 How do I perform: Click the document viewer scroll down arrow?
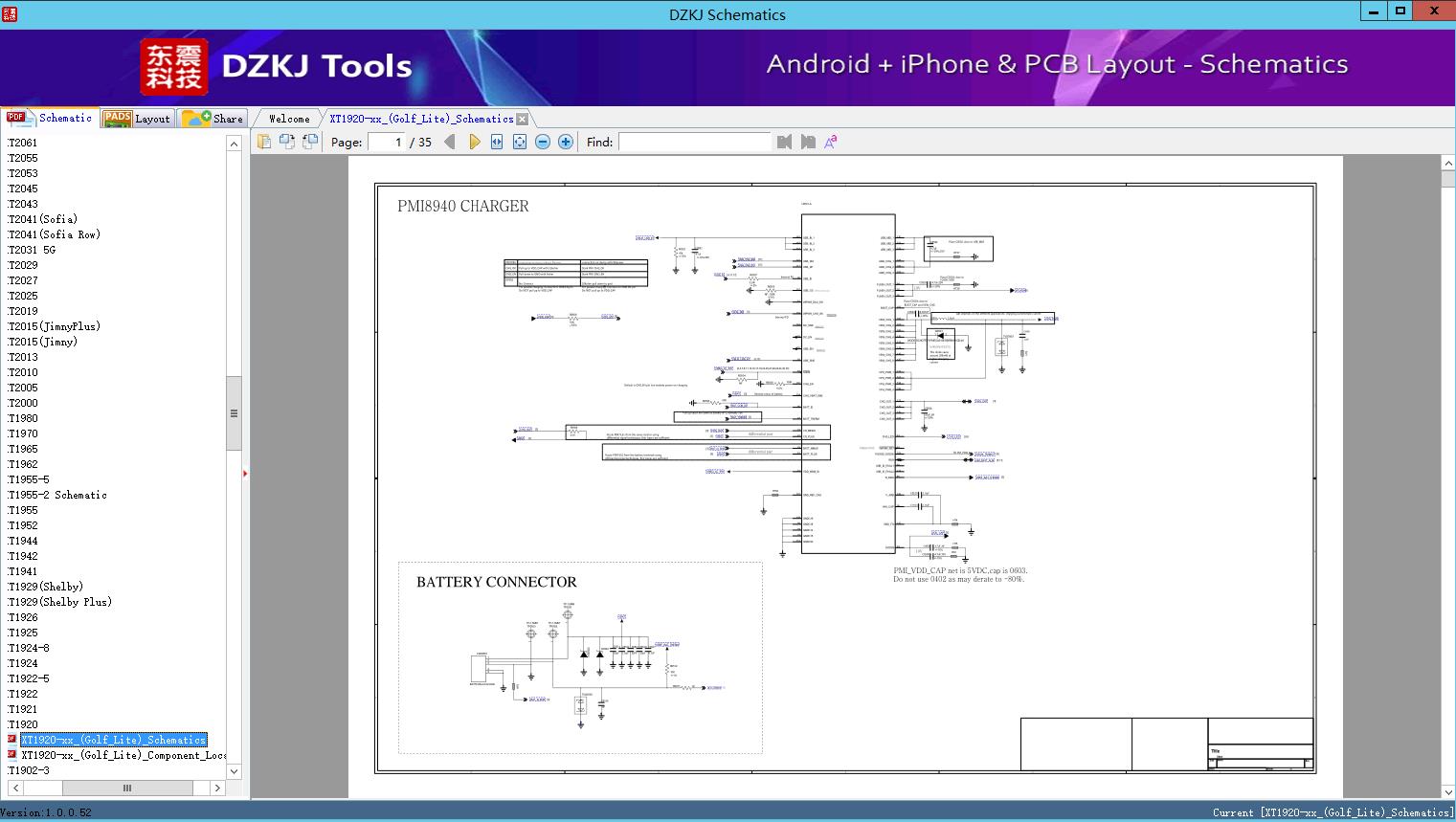click(1447, 791)
